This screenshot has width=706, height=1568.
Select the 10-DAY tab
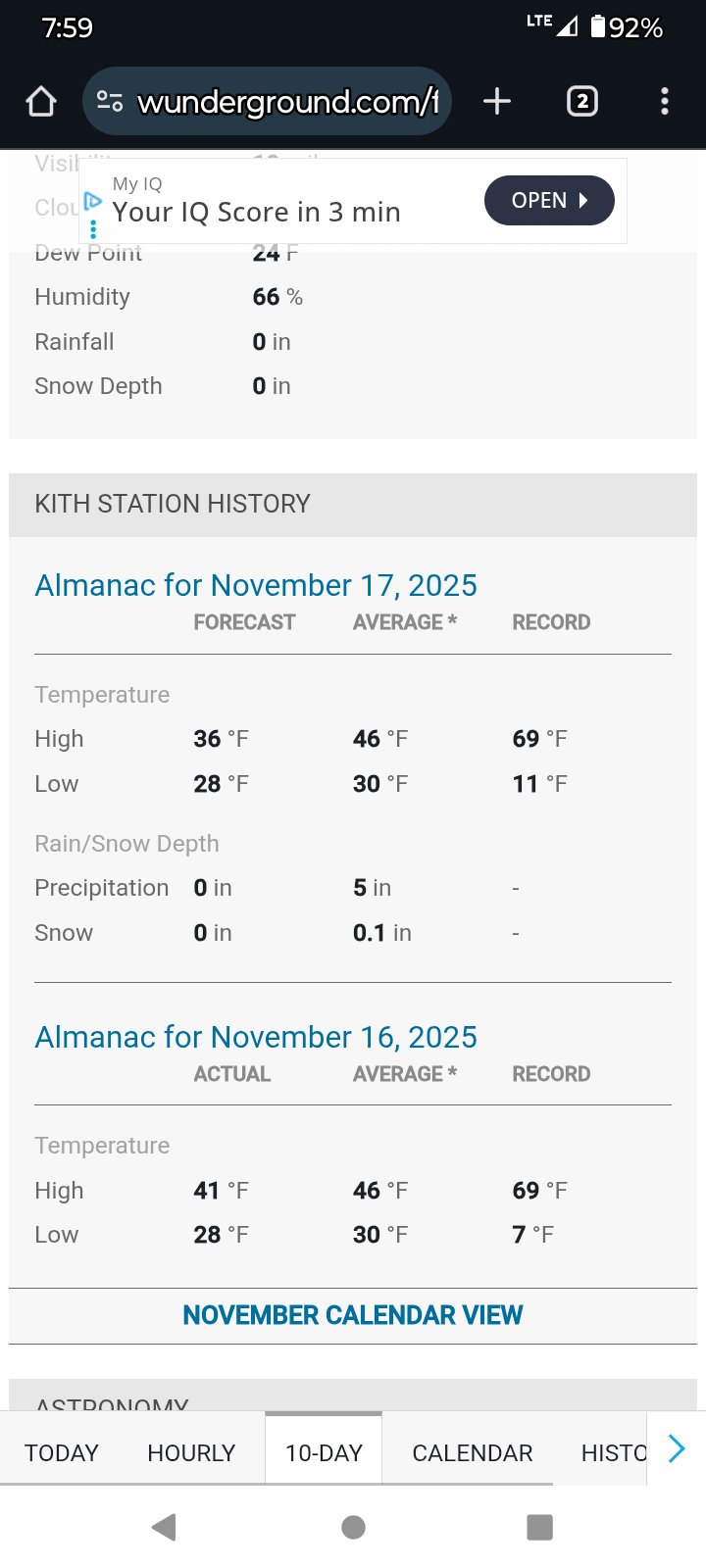[x=324, y=1452]
